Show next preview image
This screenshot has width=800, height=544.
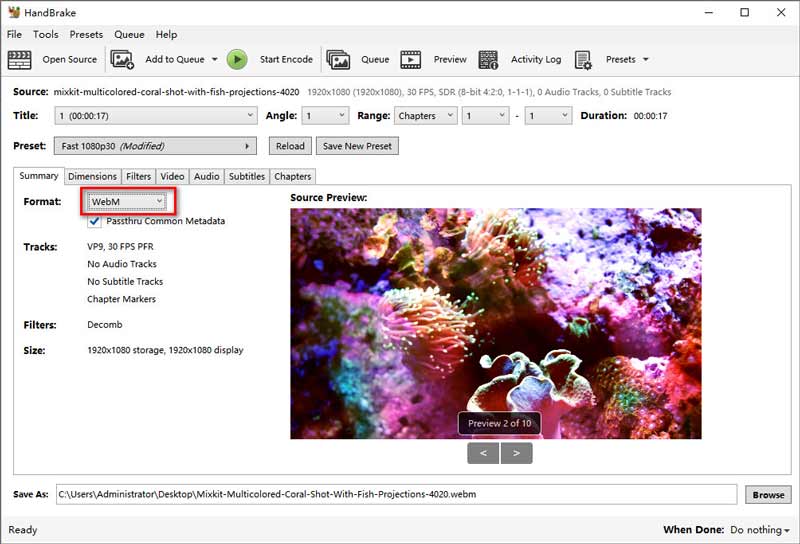click(516, 453)
